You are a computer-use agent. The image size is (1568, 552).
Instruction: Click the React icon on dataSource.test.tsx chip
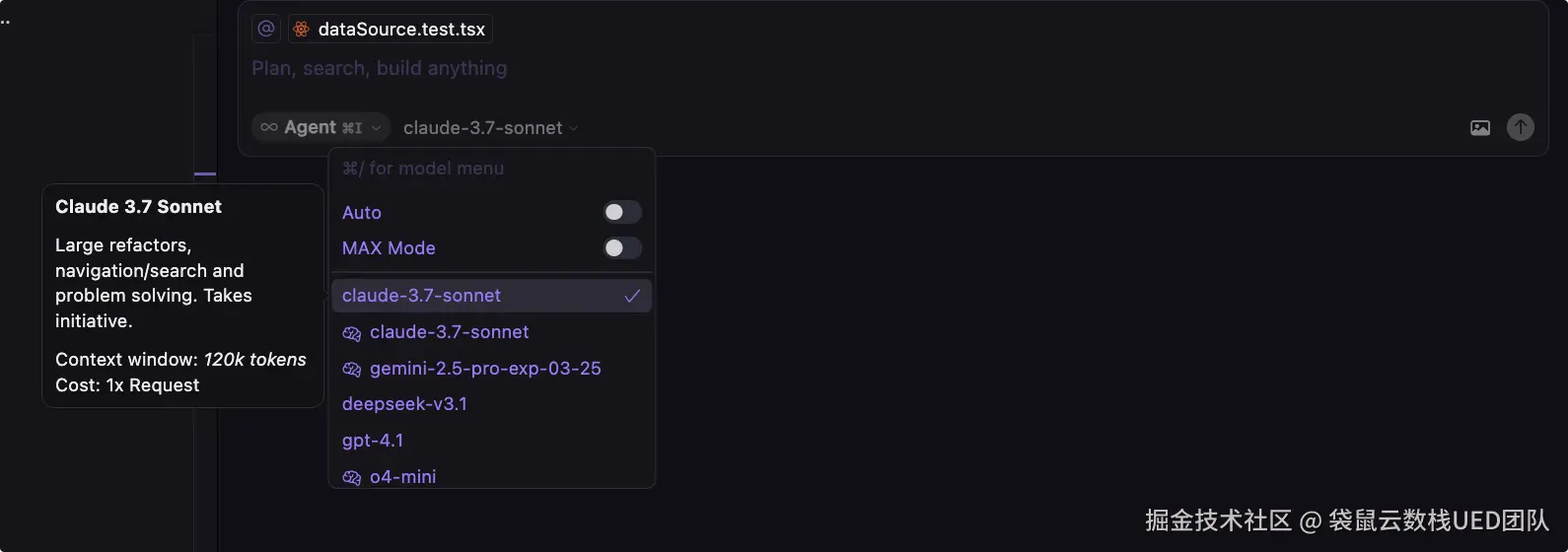(302, 30)
